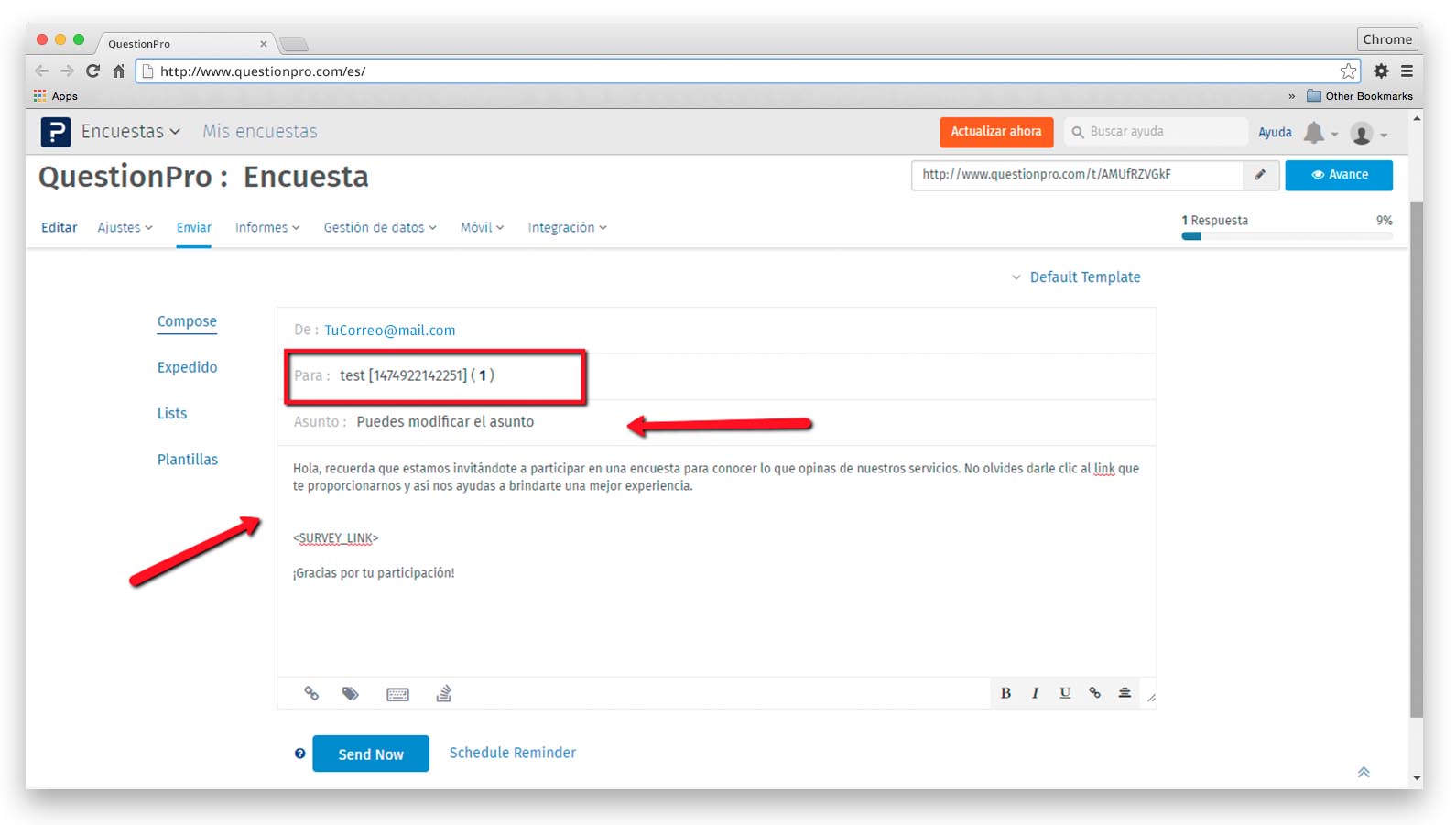The height and width of the screenshot is (825, 1456).
Task: Click the browser forward arrow
Action: (67, 71)
